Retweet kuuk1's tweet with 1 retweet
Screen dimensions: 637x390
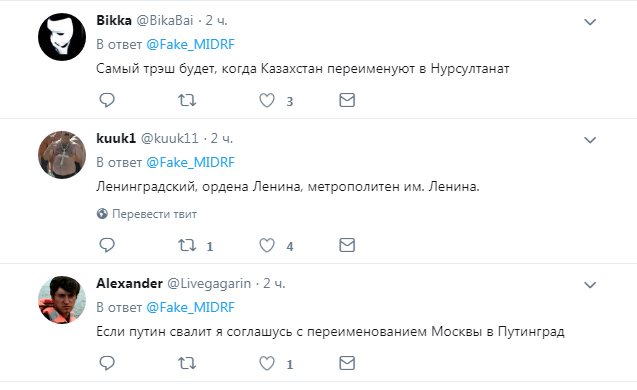pyautogui.click(x=187, y=245)
